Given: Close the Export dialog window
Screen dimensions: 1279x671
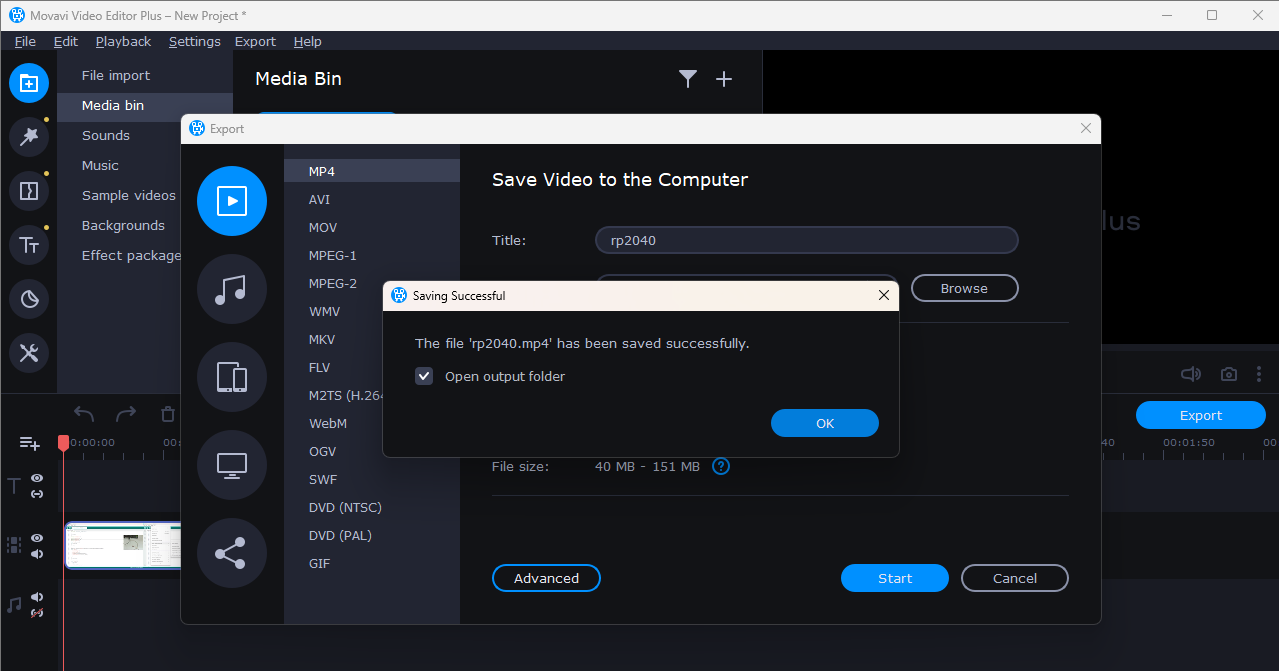Looking at the screenshot, I should [x=1086, y=128].
